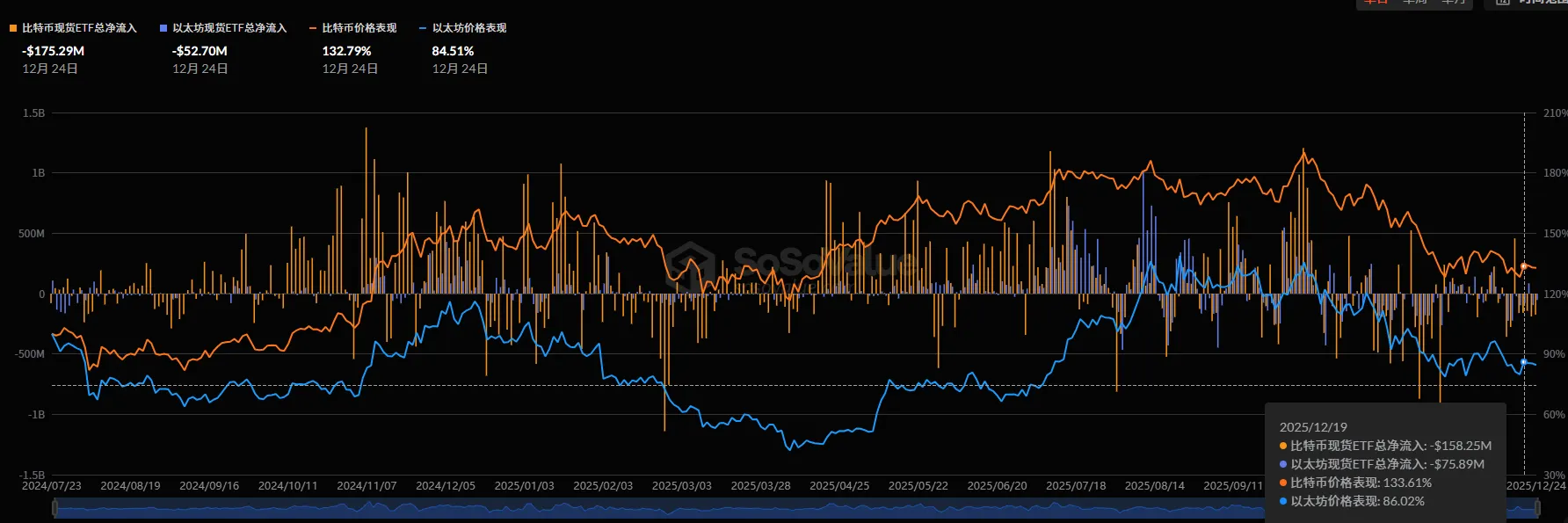
Task: Click the -$175.29M net inflow value
Action: point(54,51)
